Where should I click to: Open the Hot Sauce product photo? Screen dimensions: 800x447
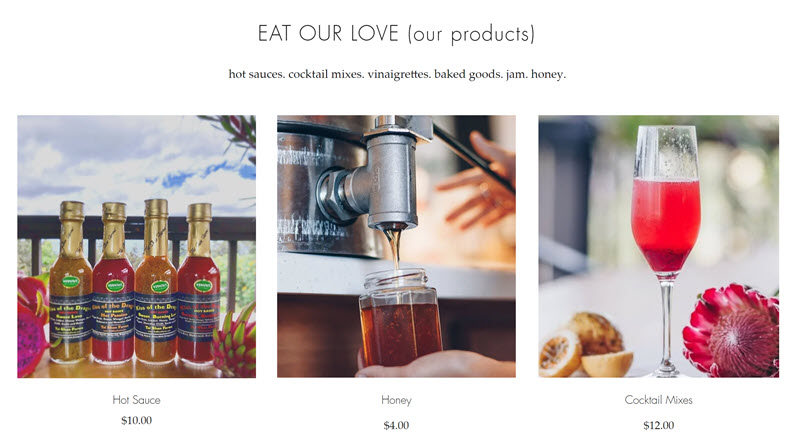[136, 246]
